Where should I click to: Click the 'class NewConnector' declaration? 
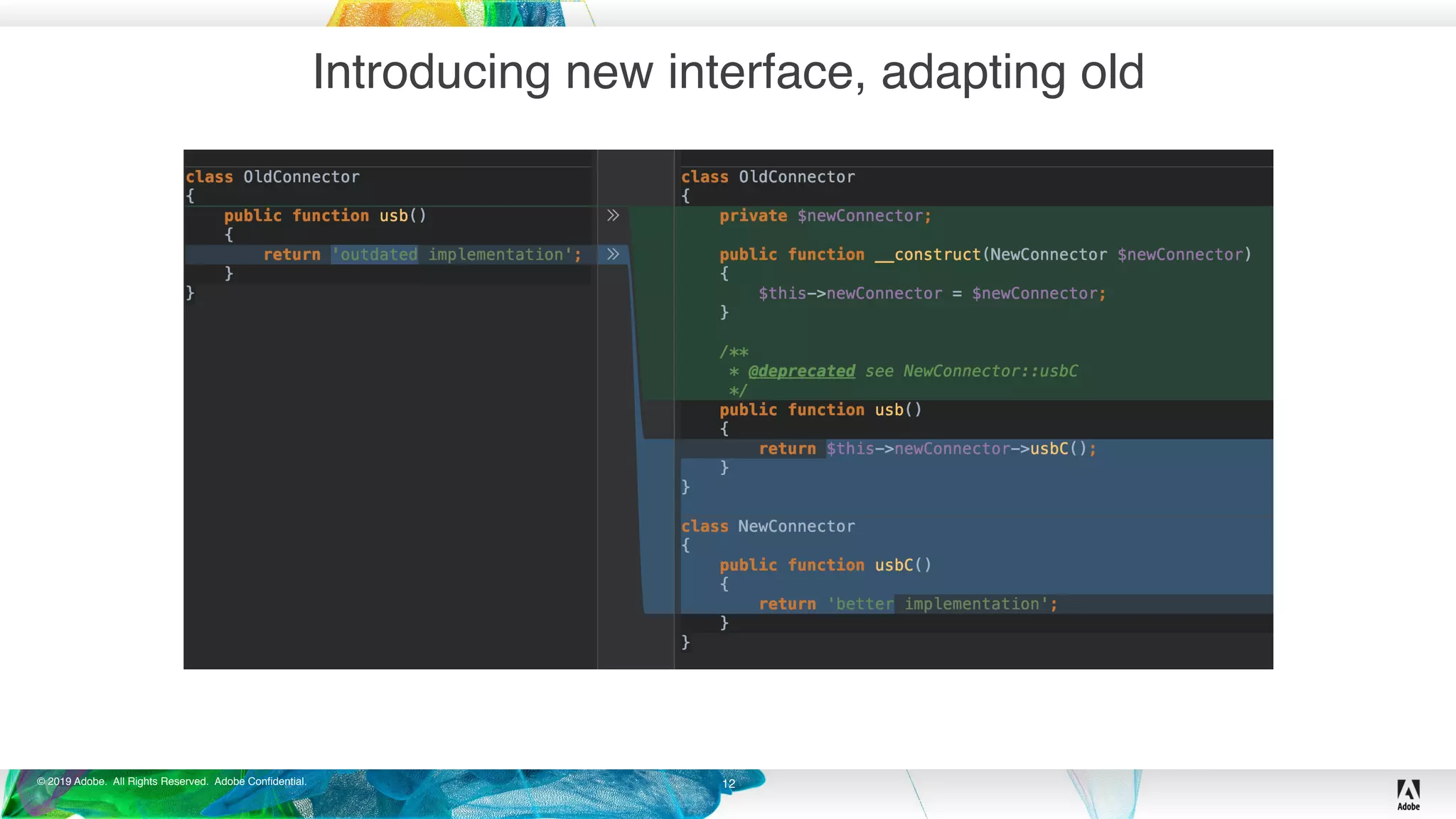coord(768,527)
